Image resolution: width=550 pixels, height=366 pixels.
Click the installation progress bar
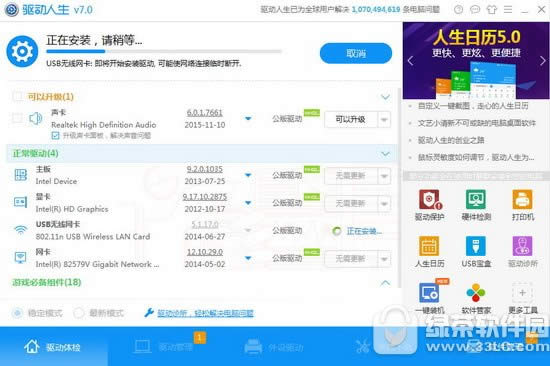coord(164,51)
